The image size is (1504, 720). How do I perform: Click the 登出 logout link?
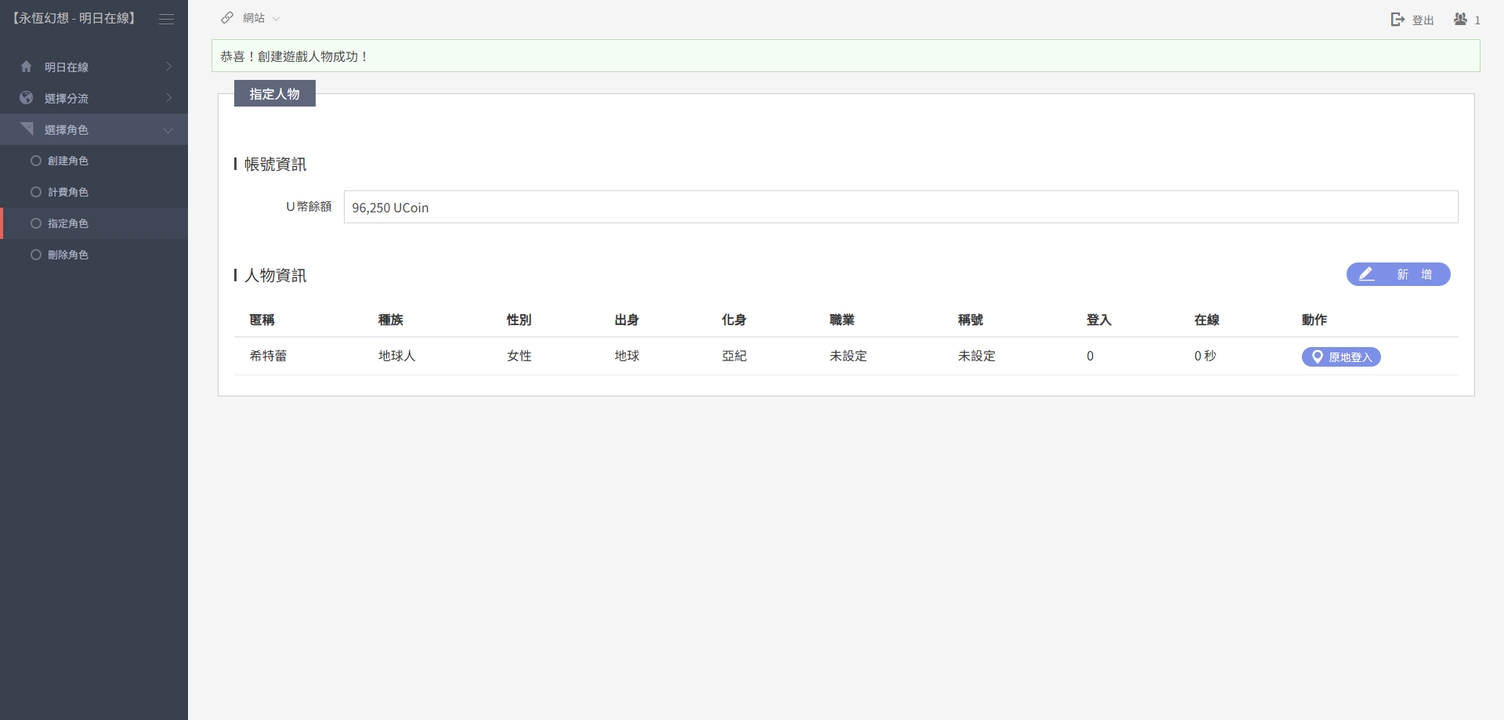1422,20
